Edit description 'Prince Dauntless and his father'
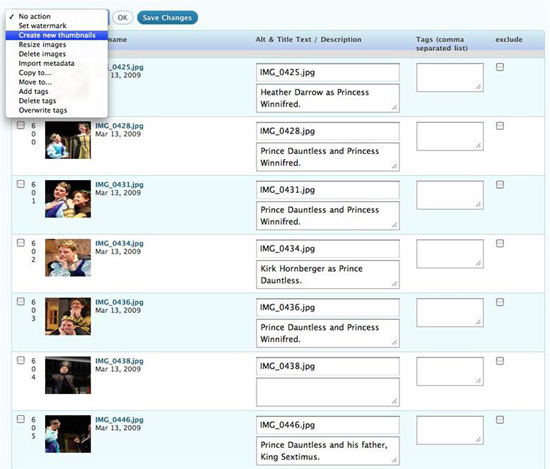 click(328, 451)
